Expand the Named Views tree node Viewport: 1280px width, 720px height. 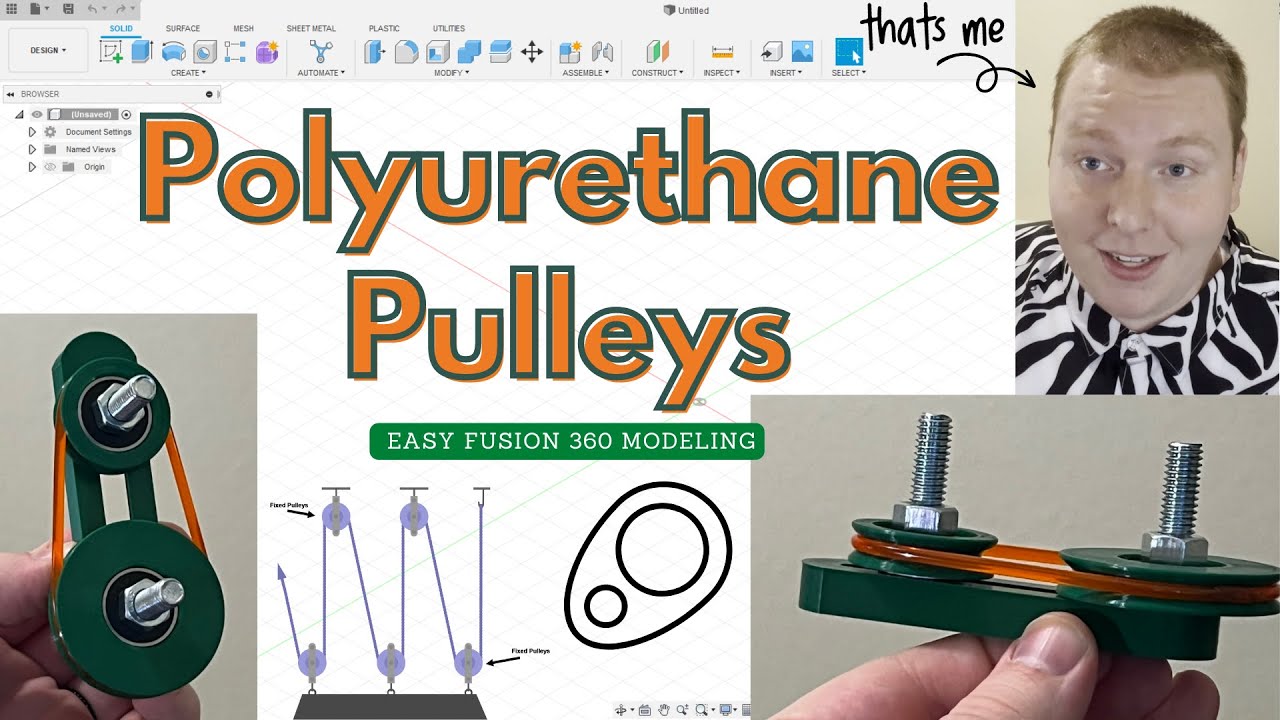32,149
